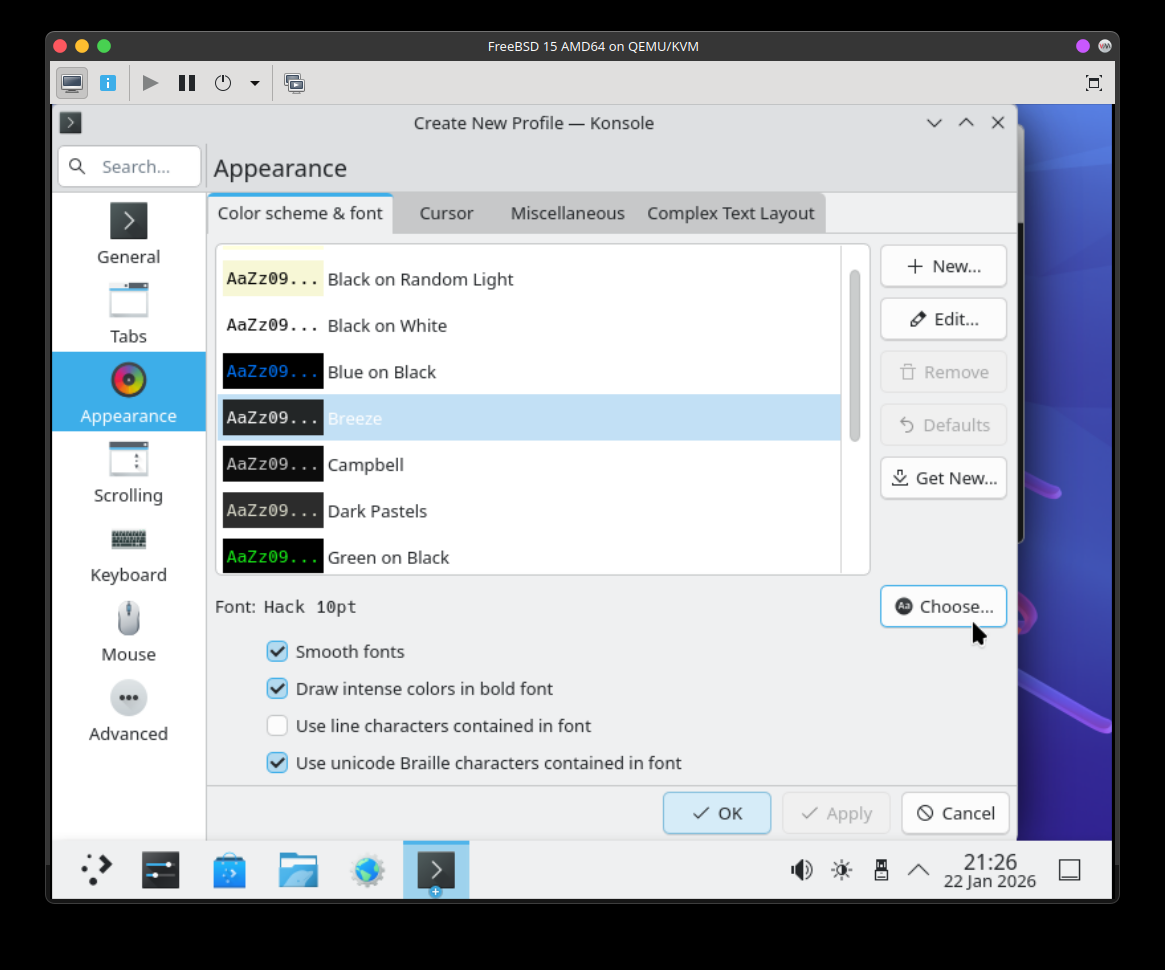Screen dimensions: 1165x970
Task: Go to Advanced settings page
Action: click(128, 711)
